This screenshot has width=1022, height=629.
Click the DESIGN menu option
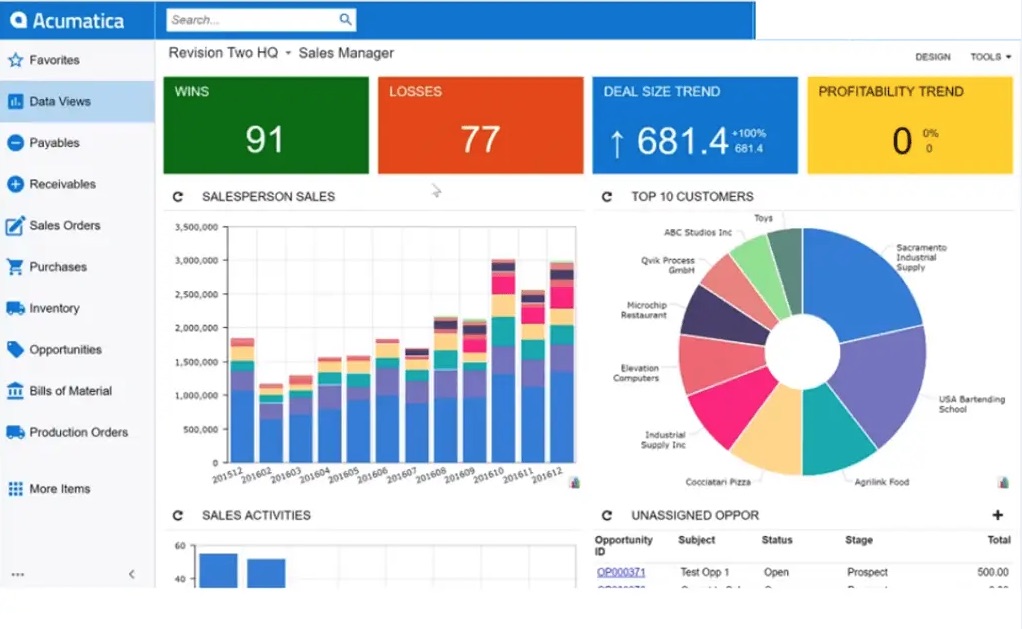click(x=932, y=57)
